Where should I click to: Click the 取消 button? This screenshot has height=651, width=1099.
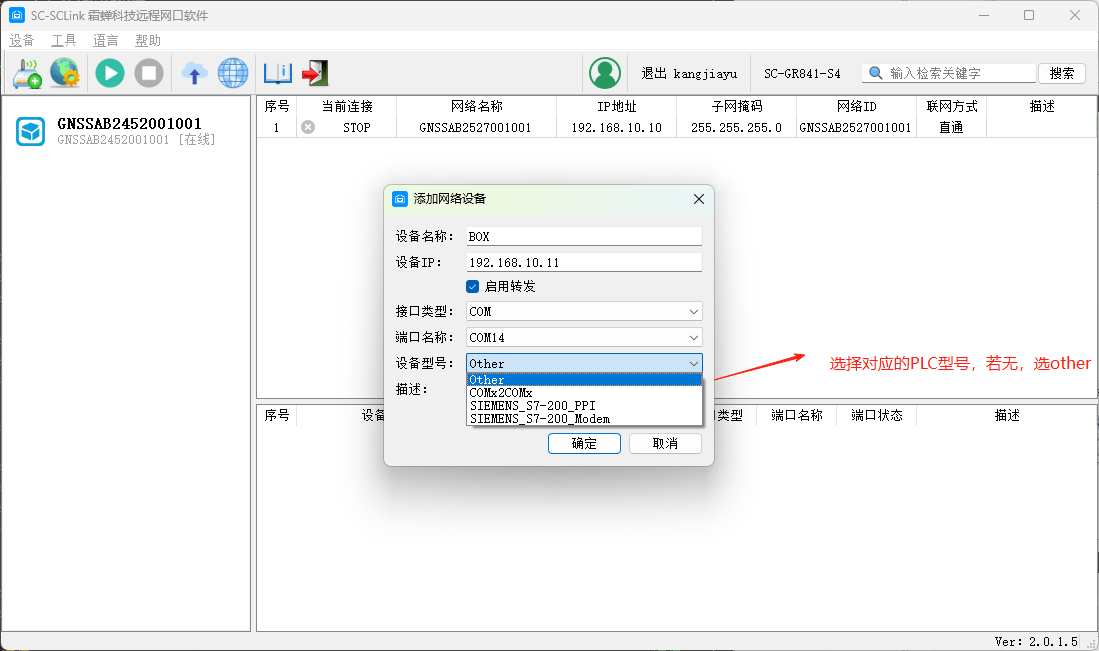pos(665,443)
